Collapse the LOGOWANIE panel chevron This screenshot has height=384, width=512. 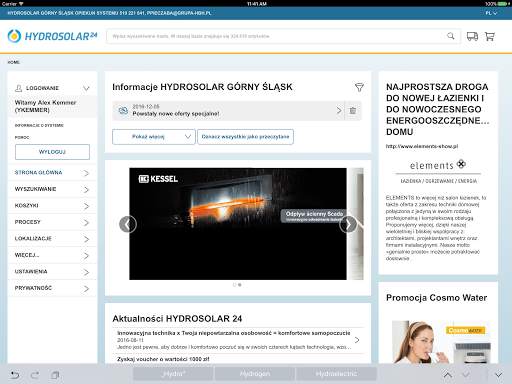86,88
